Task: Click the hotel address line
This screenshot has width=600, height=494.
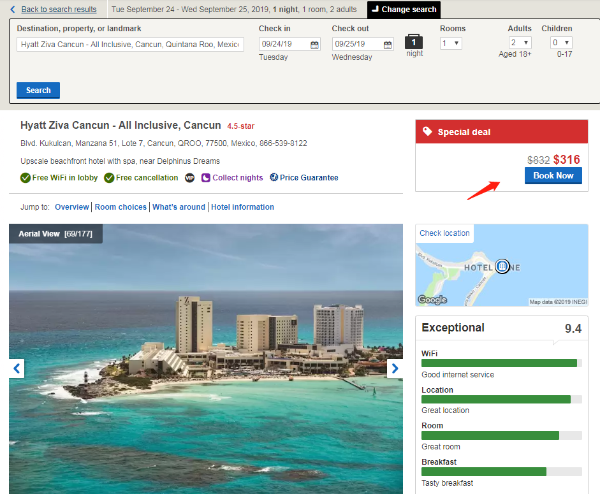Action: (x=164, y=143)
